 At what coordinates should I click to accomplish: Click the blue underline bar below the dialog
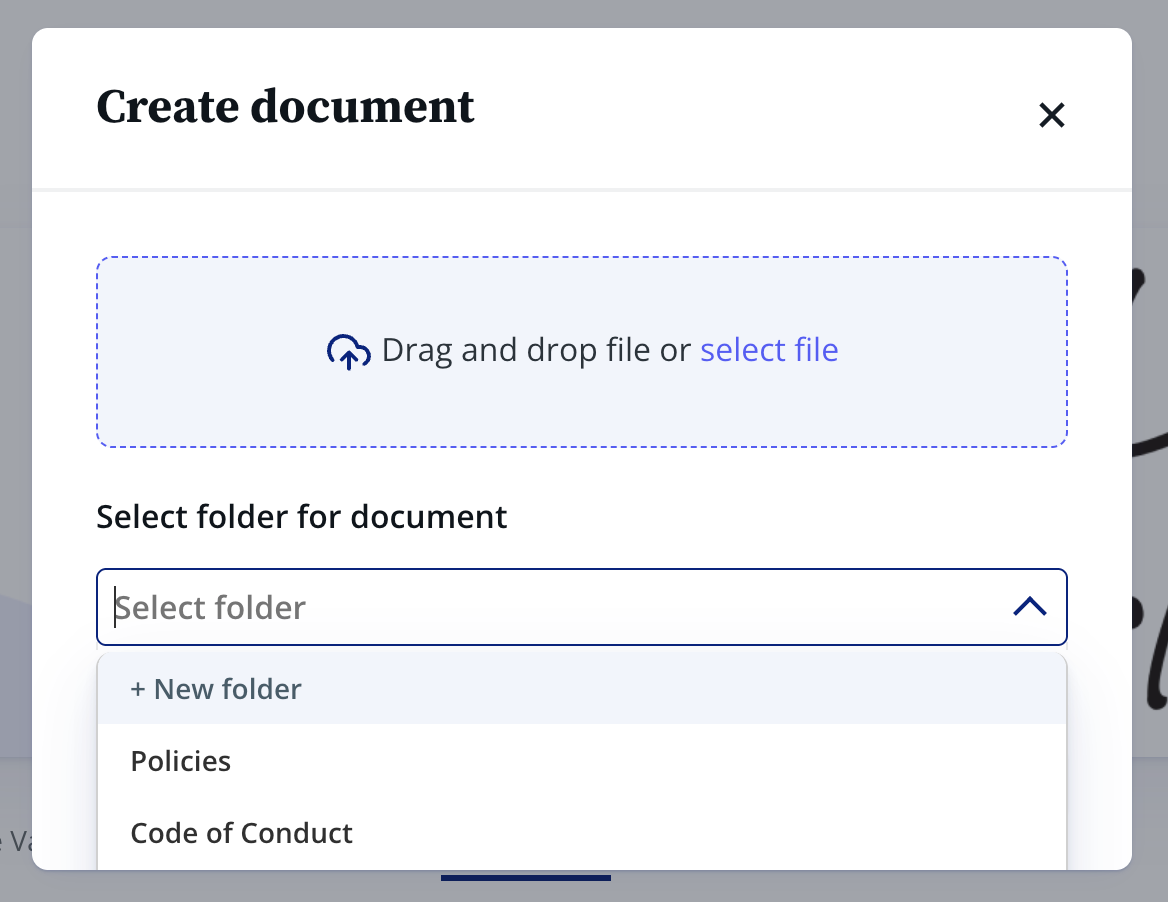point(525,878)
